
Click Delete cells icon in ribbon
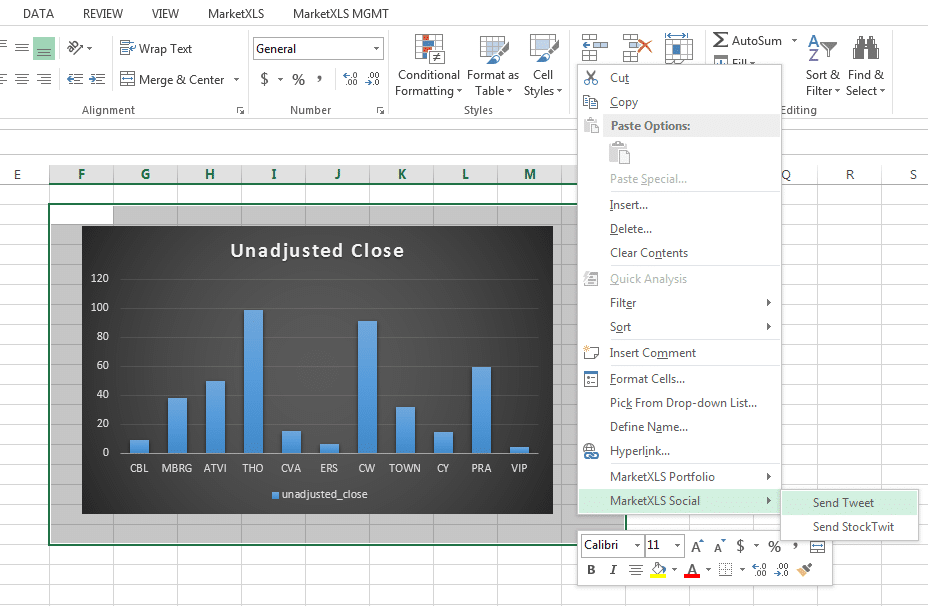[x=637, y=47]
